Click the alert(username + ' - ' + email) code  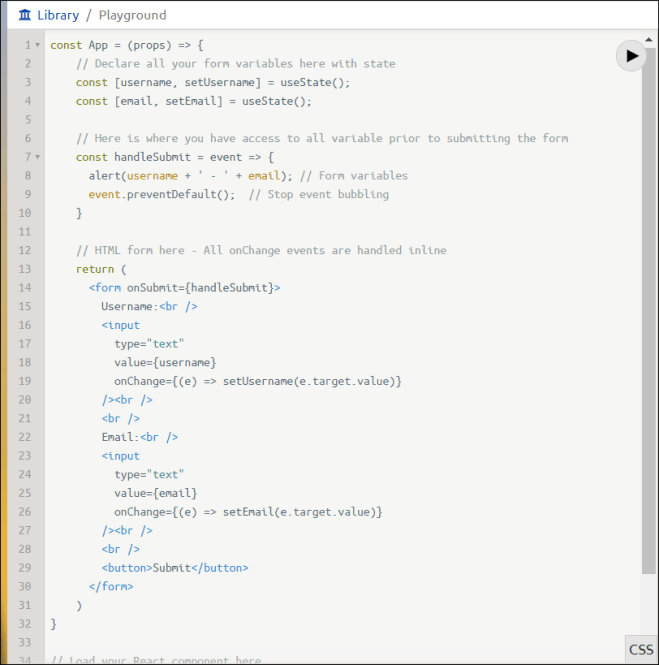191,176
